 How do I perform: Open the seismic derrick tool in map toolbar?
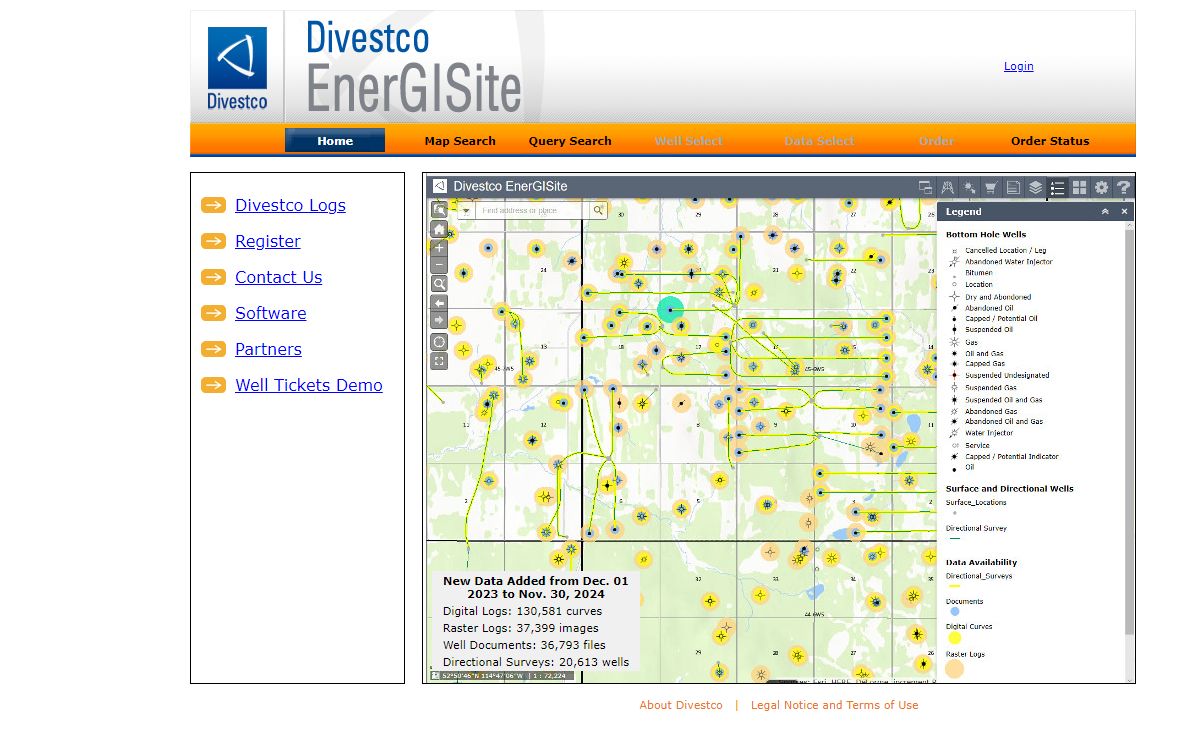click(x=948, y=187)
